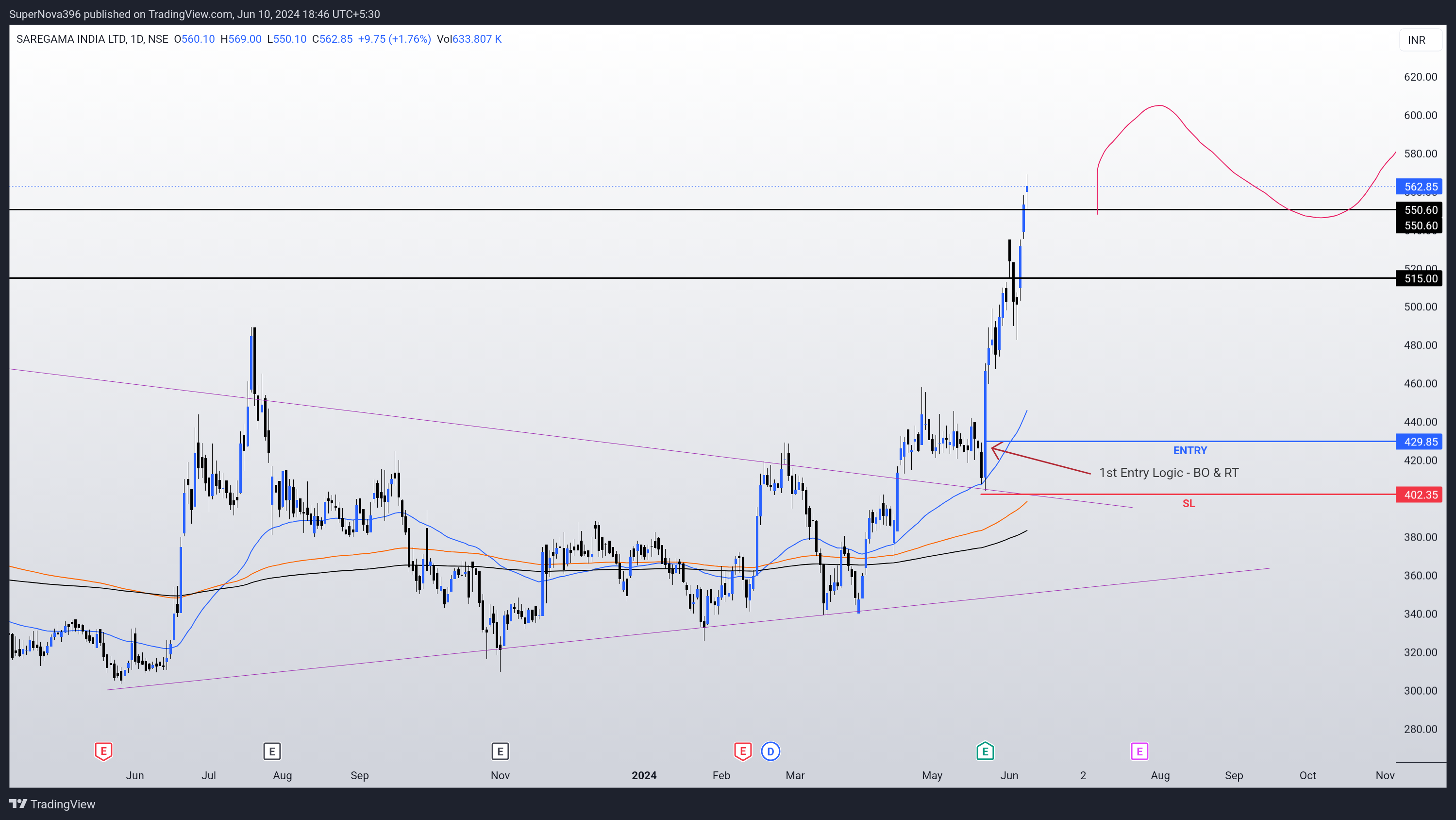Image resolution: width=1456 pixels, height=820 pixels.
Task: Click the blue dividend D marker
Action: click(x=770, y=751)
